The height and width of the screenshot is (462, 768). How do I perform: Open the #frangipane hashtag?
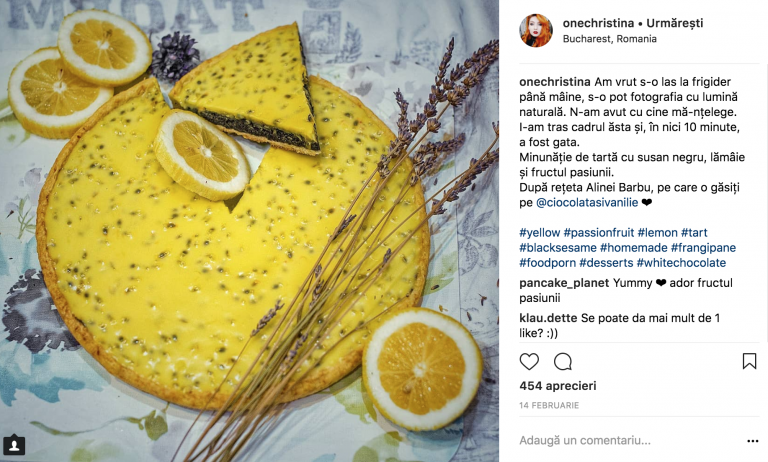pyautogui.click(x=703, y=248)
